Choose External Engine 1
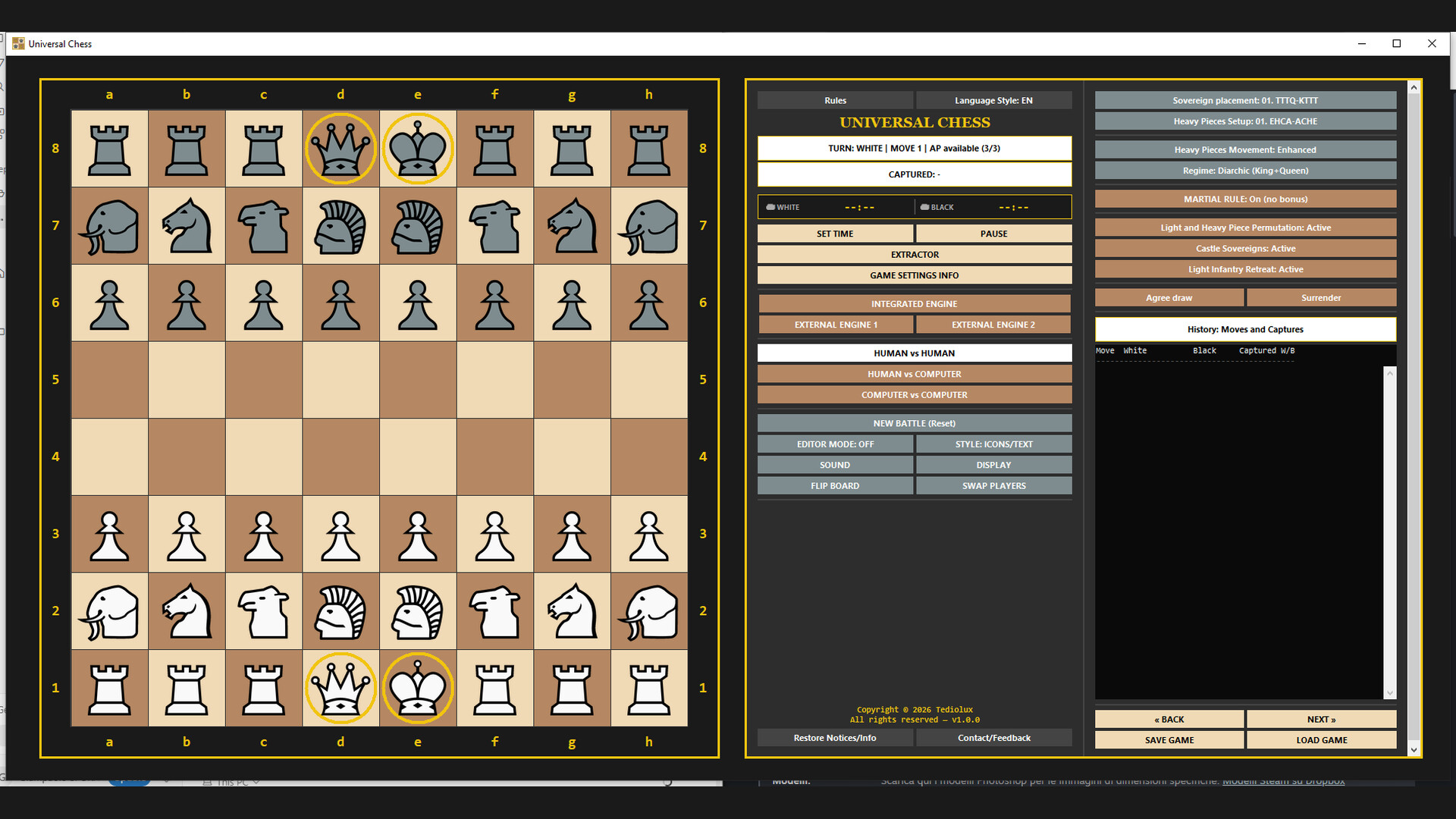This screenshot has width=1456, height=819. tap(835, 325)
